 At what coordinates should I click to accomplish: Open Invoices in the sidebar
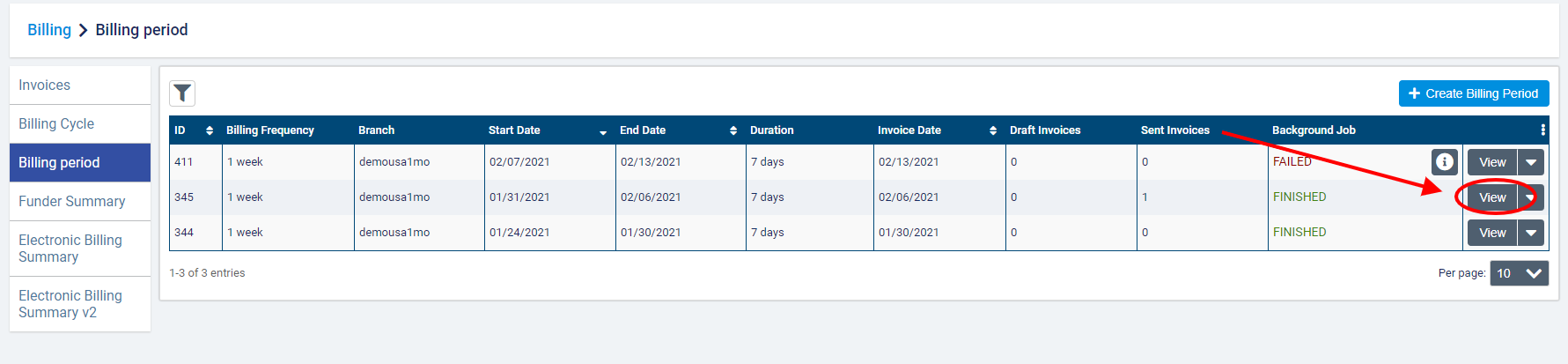click(45, 85)
